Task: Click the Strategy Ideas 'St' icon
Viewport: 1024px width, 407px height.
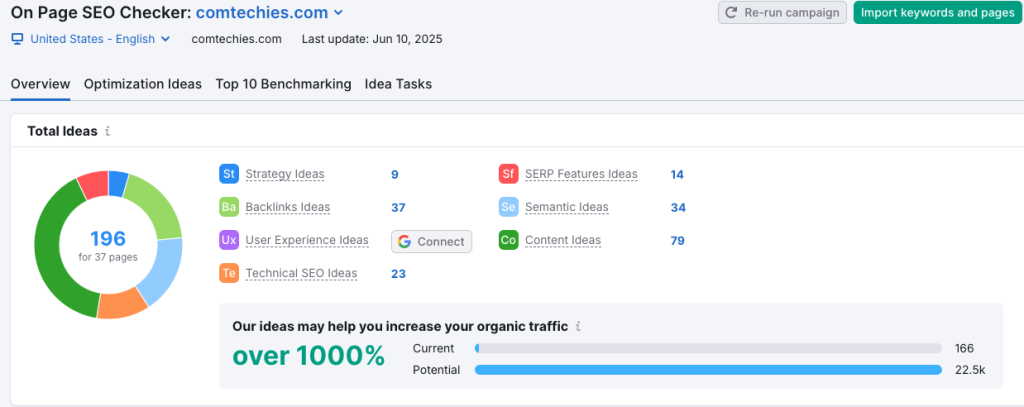Action: (x=229, y=174)
